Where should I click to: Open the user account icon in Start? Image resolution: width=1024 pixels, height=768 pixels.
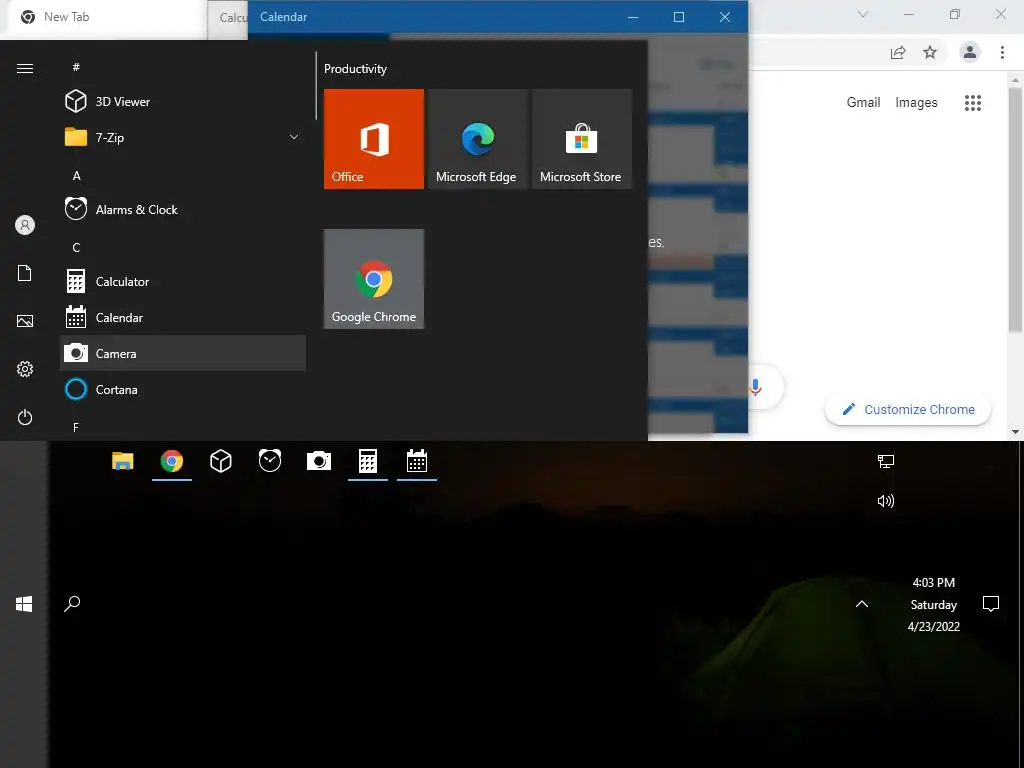coord(25,225)
